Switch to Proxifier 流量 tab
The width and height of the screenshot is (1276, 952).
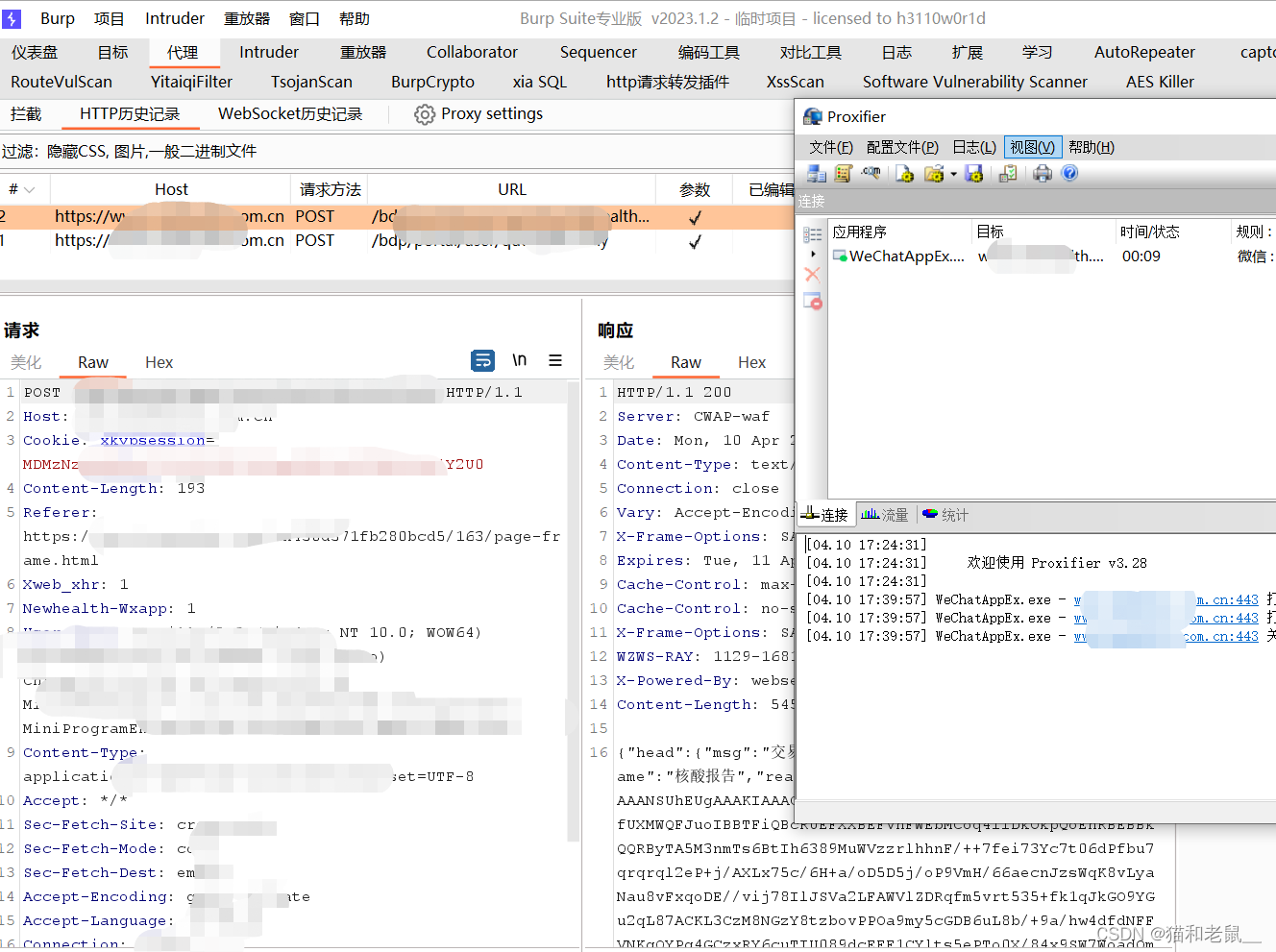(885, 515)
